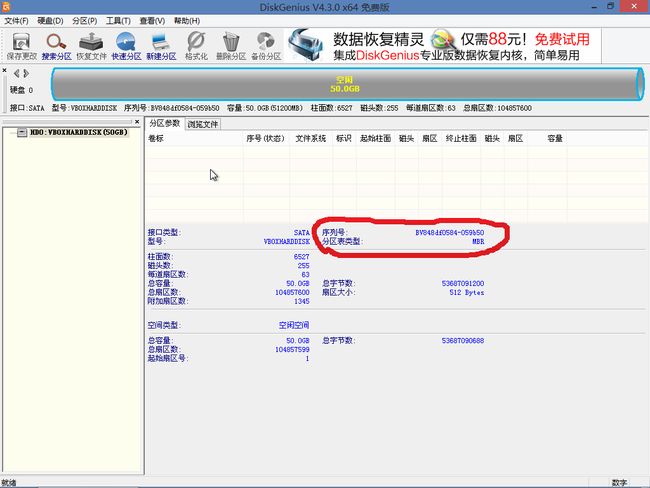This screenshot has width=650, height=488.
Task: Select HD0:VBOXHARDDISK(50GB) in the tree
Action: point(79,132)
